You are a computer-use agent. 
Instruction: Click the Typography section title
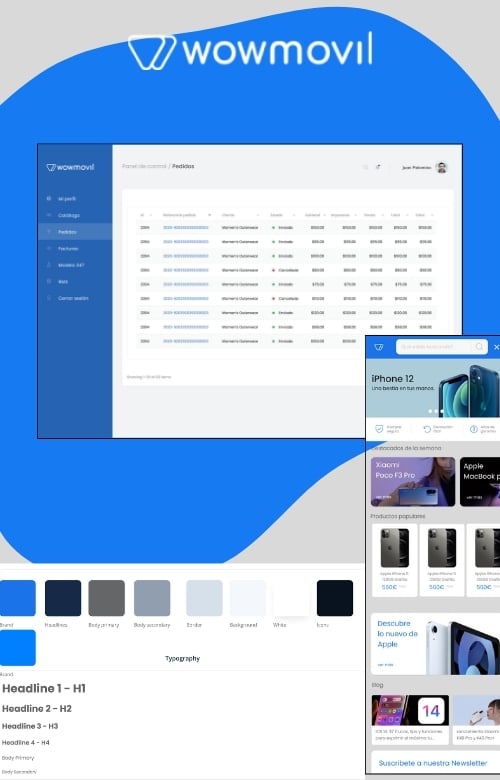click(183, 658)
